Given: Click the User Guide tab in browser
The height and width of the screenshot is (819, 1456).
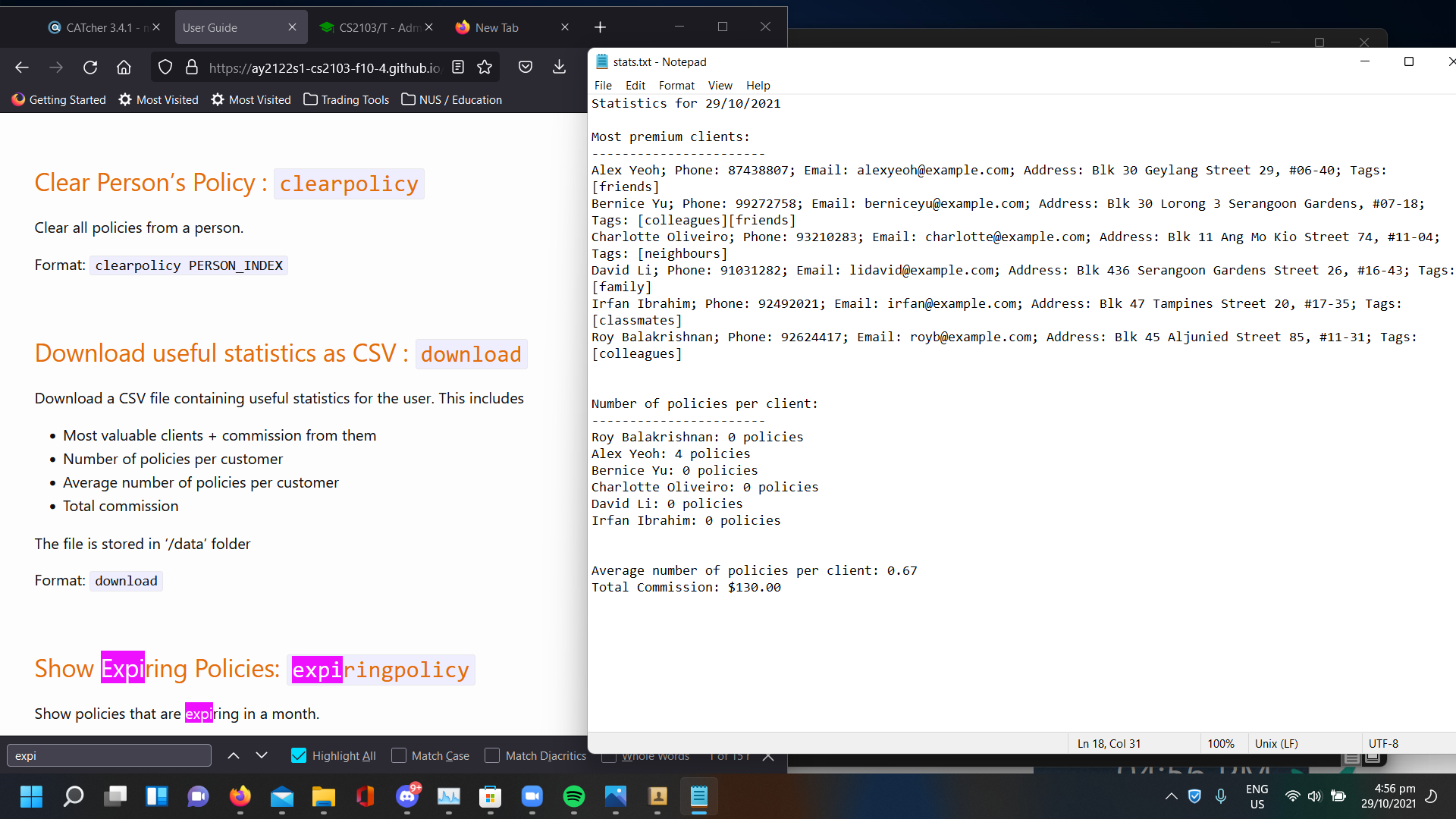Looking at the screenshot, I should [210, 27].
